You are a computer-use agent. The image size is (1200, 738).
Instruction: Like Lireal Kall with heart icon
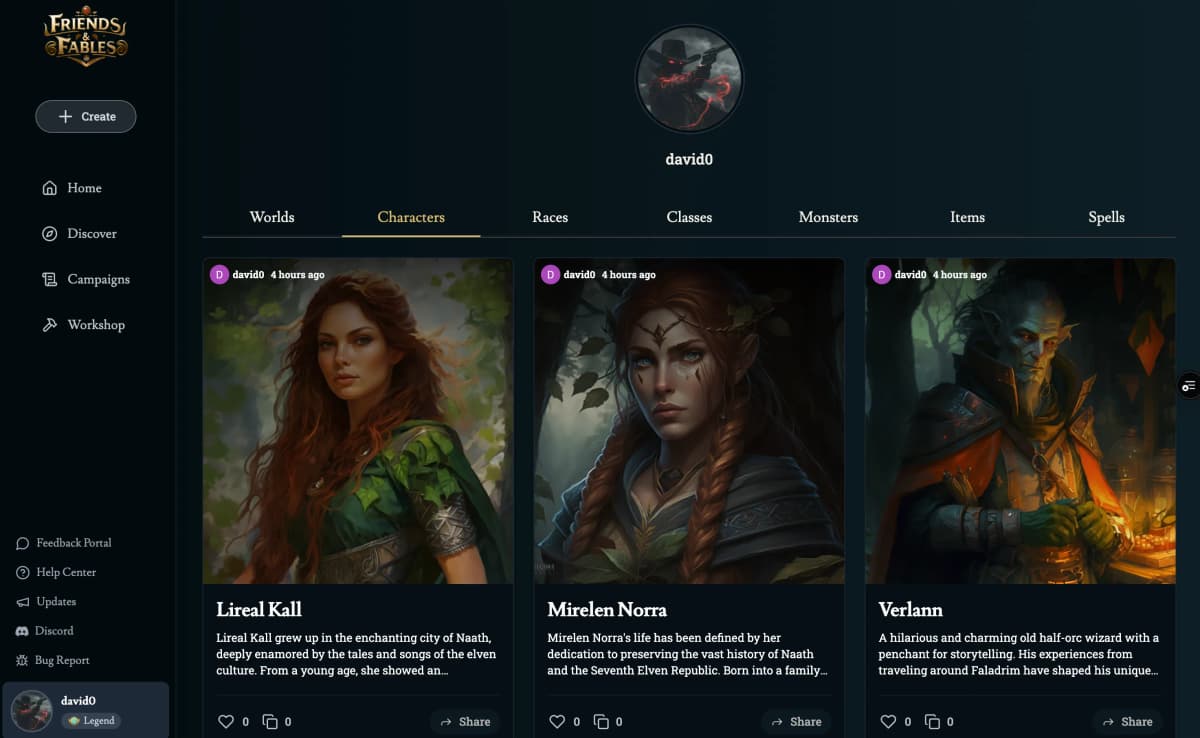pyautogui.click(x=225, y=721)
